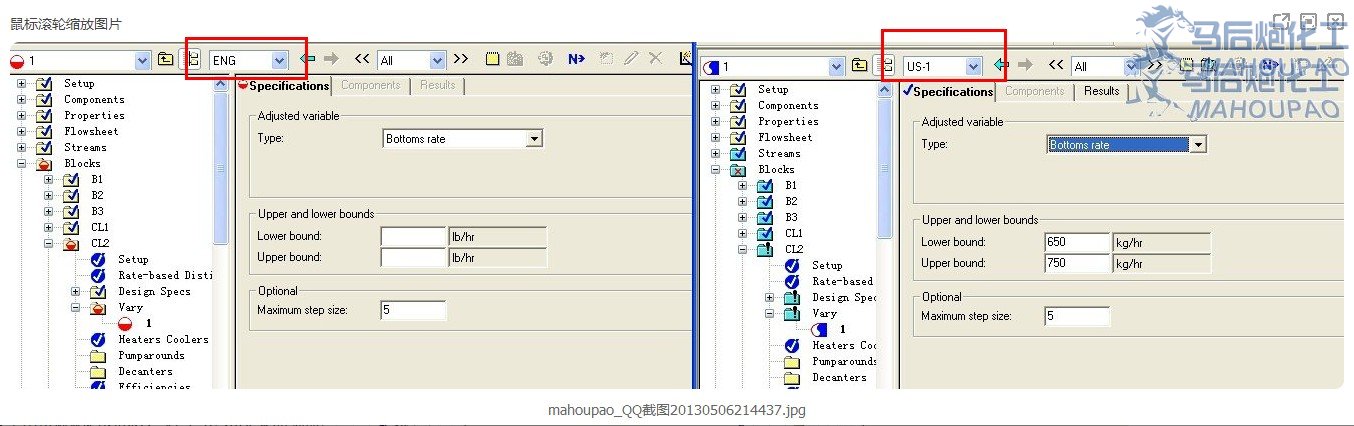The height and width of the screenshot is (426, 1354).
Task: Click the green back arrow in left toolbar
Action: point(308,60)
